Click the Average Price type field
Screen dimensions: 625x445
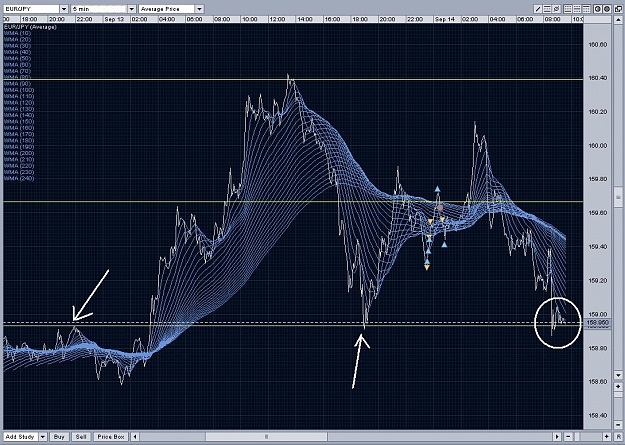pyautogui.click(x=167, y=9)
